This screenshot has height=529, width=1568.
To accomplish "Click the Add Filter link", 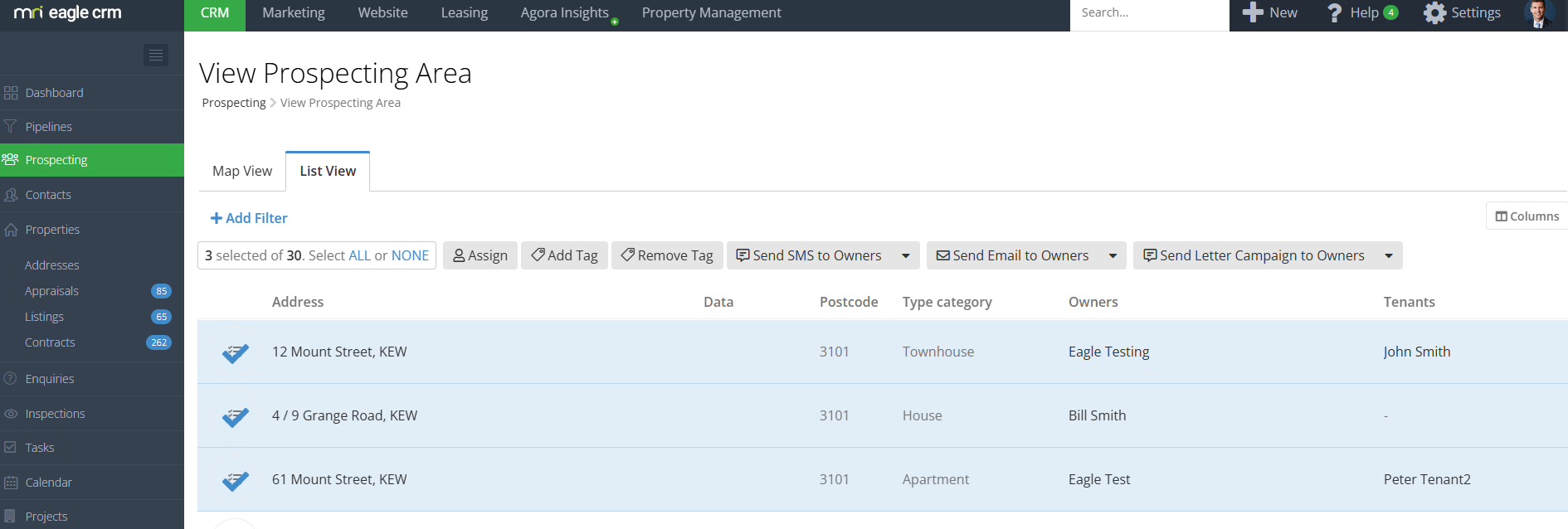I will coord(249,218).
